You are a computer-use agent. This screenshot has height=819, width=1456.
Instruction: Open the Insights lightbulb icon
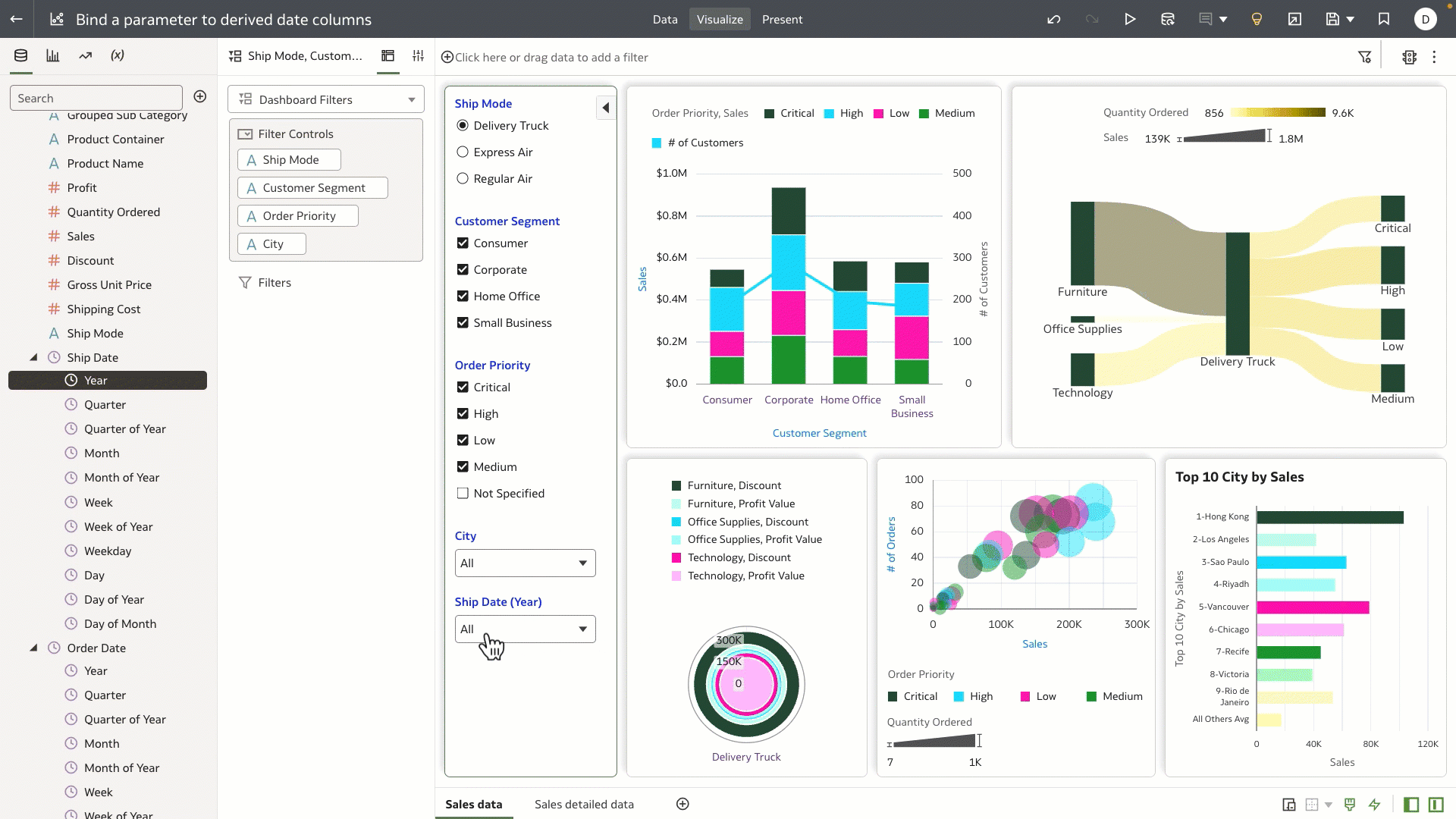point(1257,19)
